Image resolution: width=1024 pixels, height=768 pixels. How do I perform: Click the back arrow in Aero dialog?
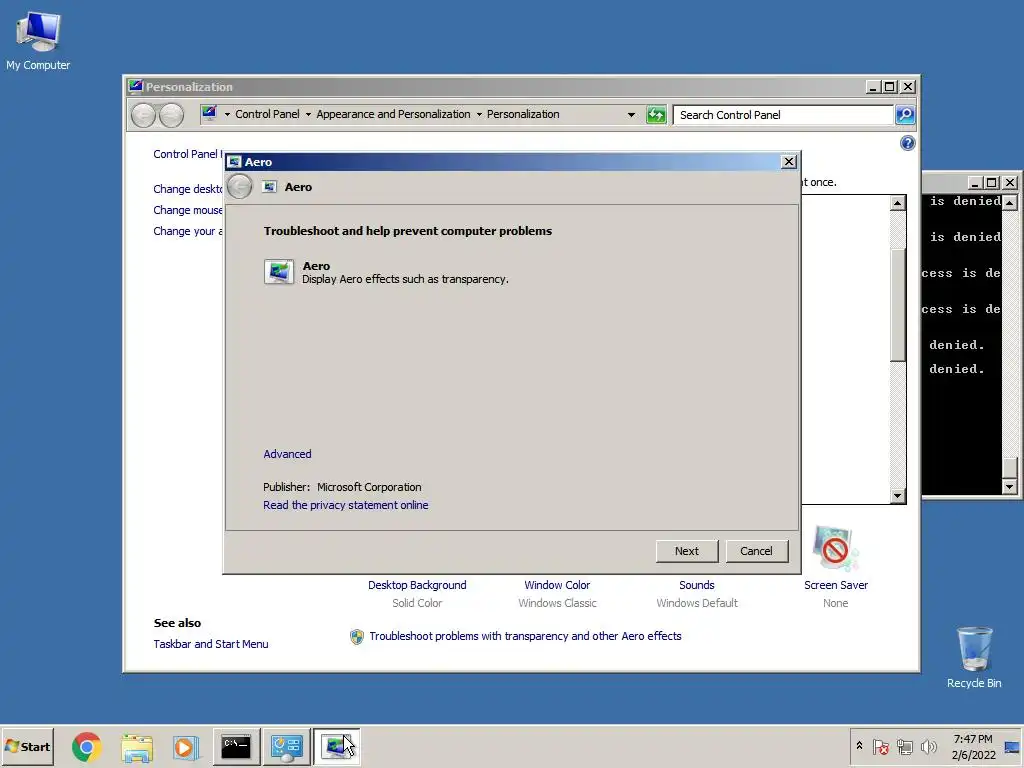pyautogui.click(x=240, y=187)
